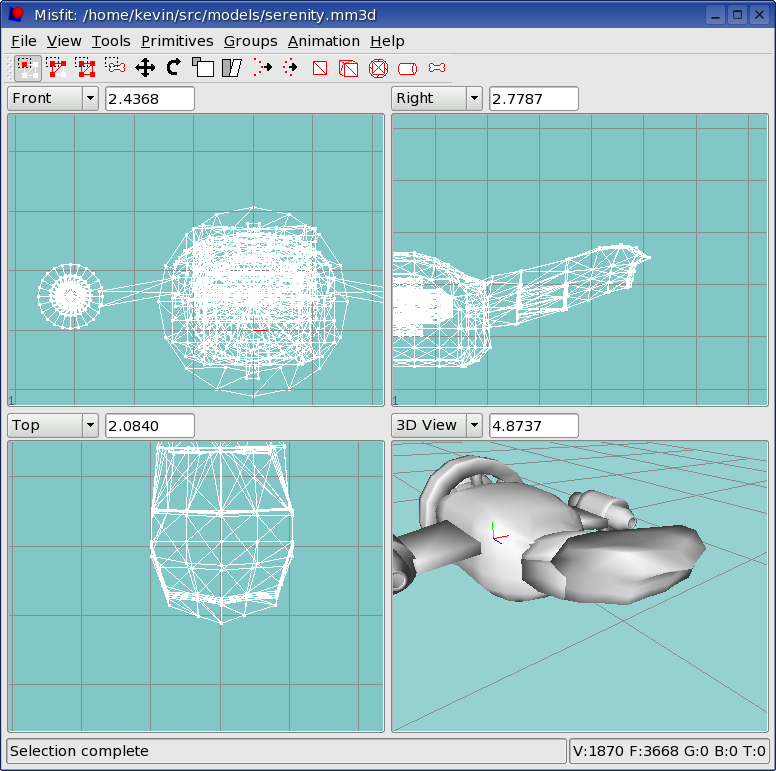The width and height of the screenshot is (776, 771).
Task: Select the Create Bone Joint tool
Action: tap(437, 68)
